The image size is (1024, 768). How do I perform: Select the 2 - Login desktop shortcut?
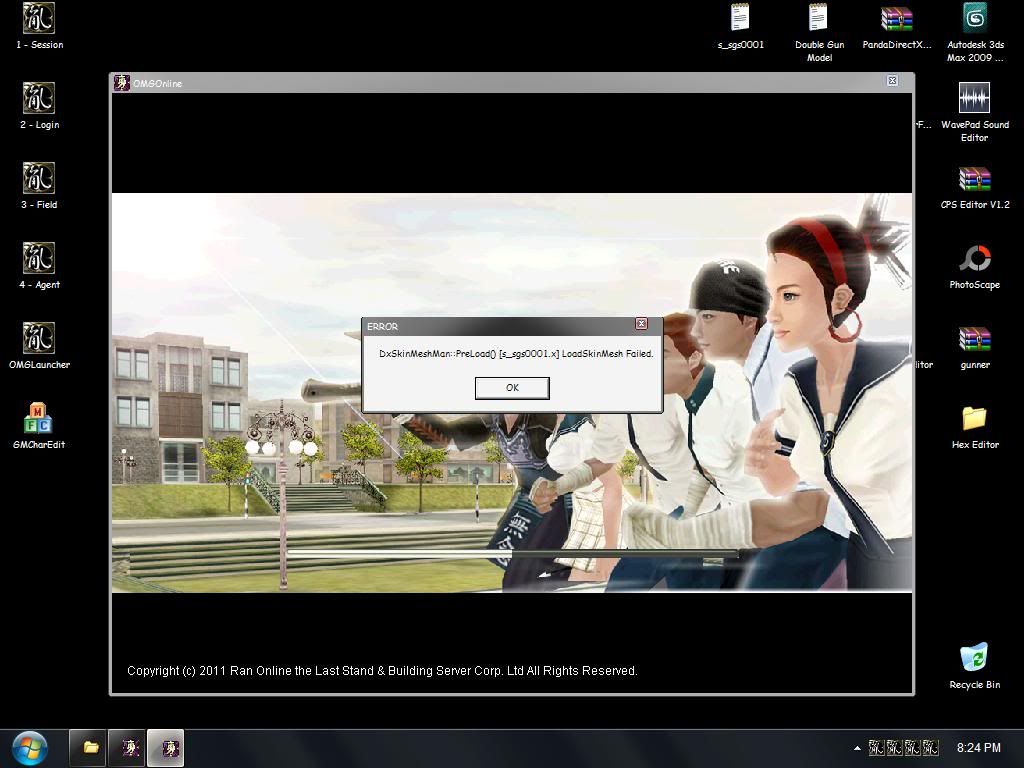[x=39, y=99]
